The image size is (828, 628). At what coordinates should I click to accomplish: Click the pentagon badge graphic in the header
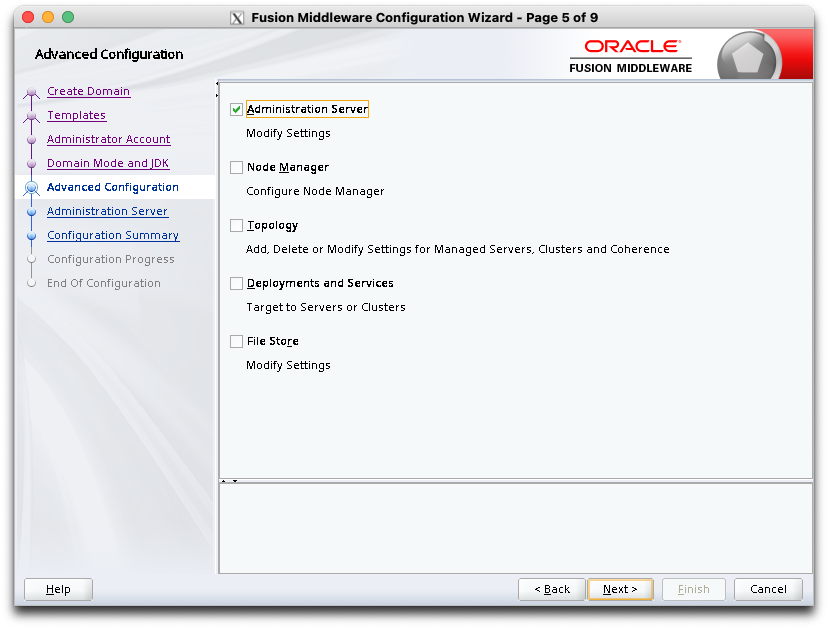tap(748, 57)
